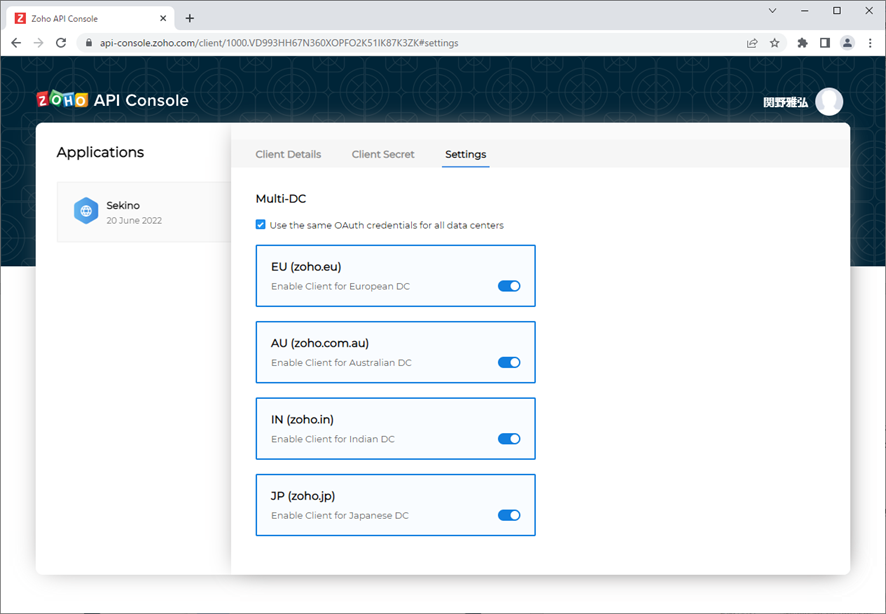The image size is (886, 614).
Task: Click the Sekino application globe icon
Action: pyautogui.click(x=86, y=211)
